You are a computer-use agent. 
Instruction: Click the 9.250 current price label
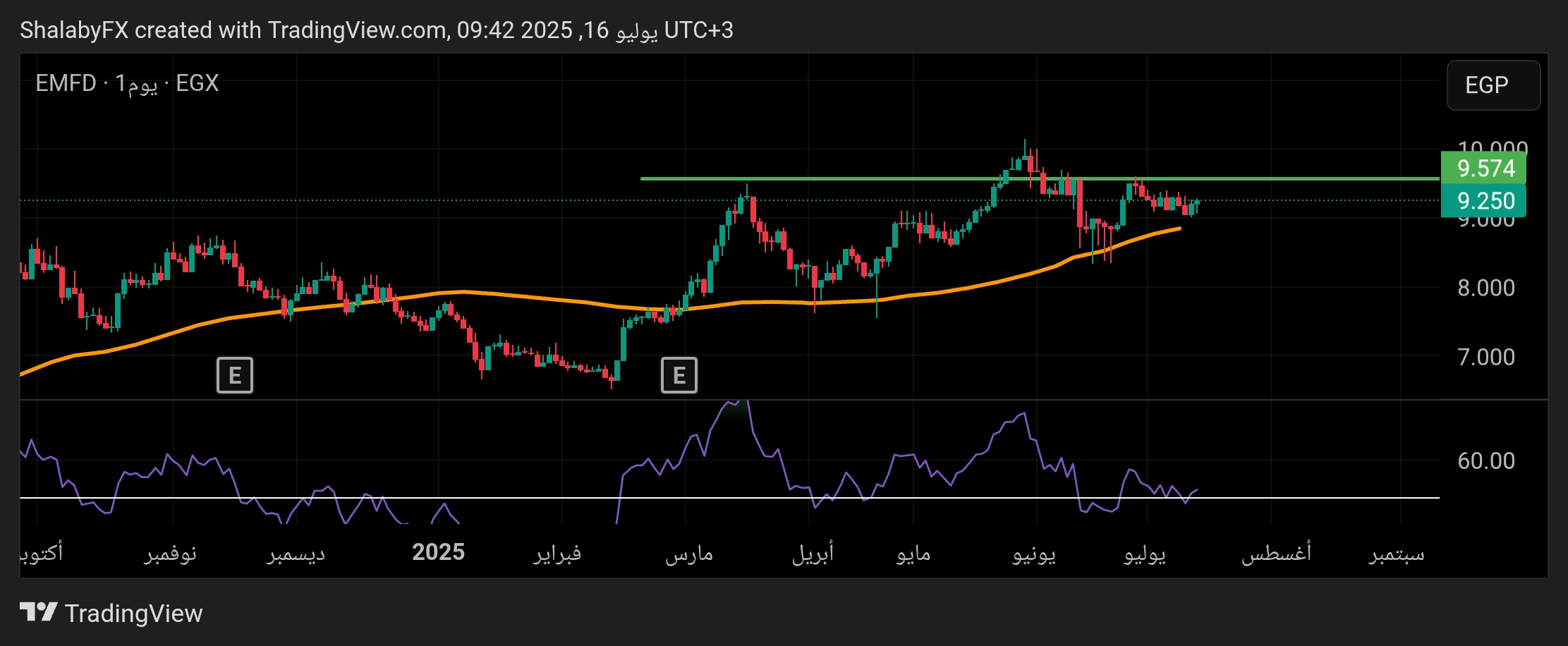(x=1483, y=201)
